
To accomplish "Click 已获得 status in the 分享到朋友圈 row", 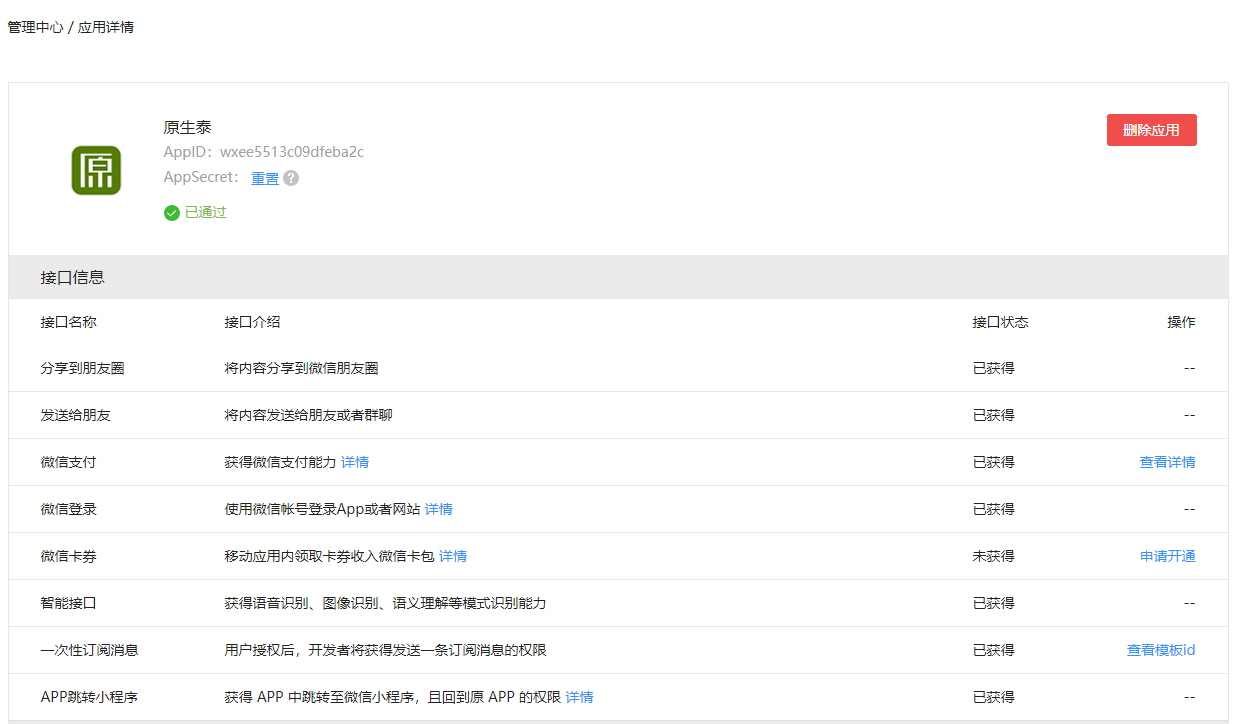I will (x=994, y=368).
